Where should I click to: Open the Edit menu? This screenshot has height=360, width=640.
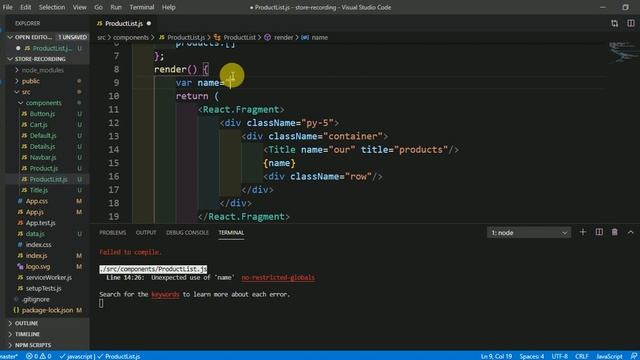click(x=25, y=7)
